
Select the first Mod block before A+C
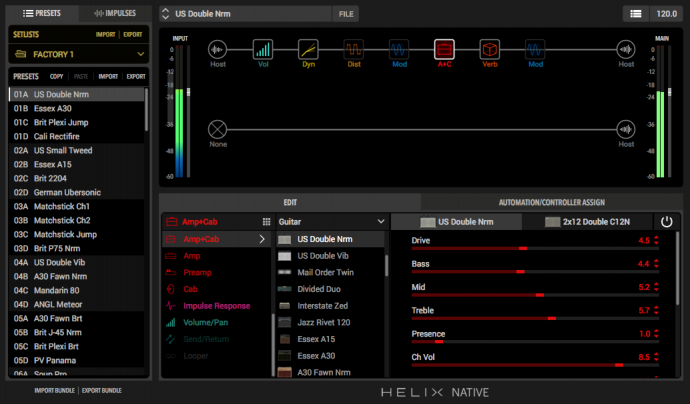(399, 49)
